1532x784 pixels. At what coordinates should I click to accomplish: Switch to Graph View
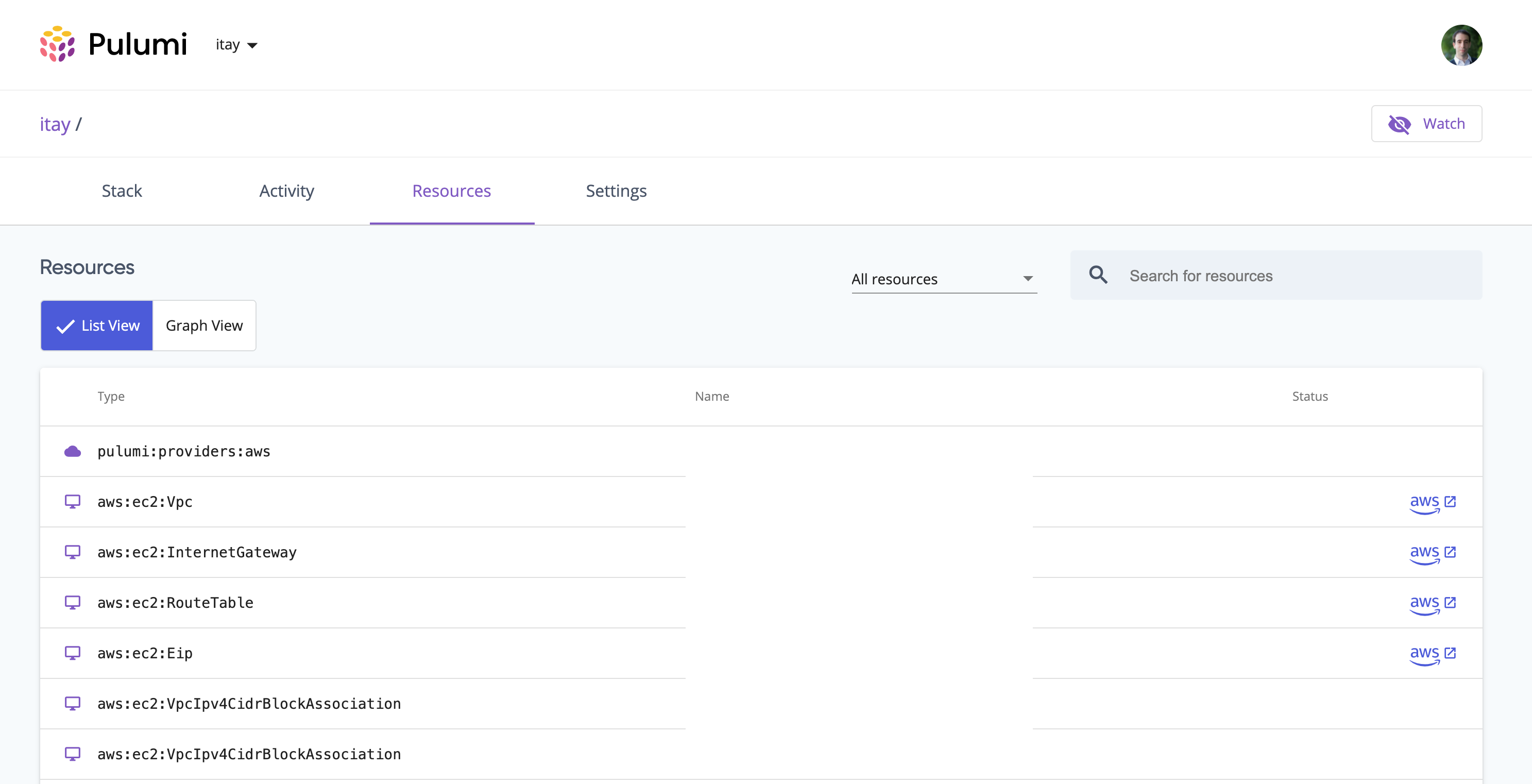tap(204, 326)
